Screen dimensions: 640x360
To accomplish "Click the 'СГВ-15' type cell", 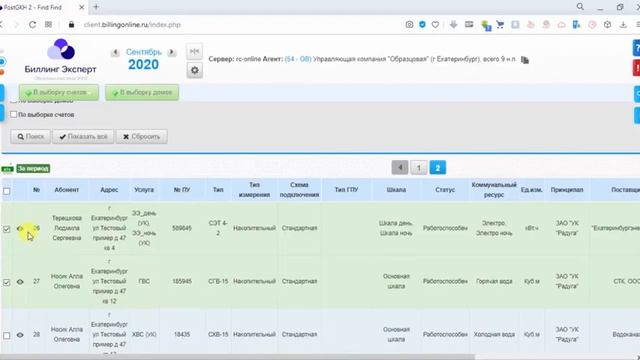I will pos(218,281).
